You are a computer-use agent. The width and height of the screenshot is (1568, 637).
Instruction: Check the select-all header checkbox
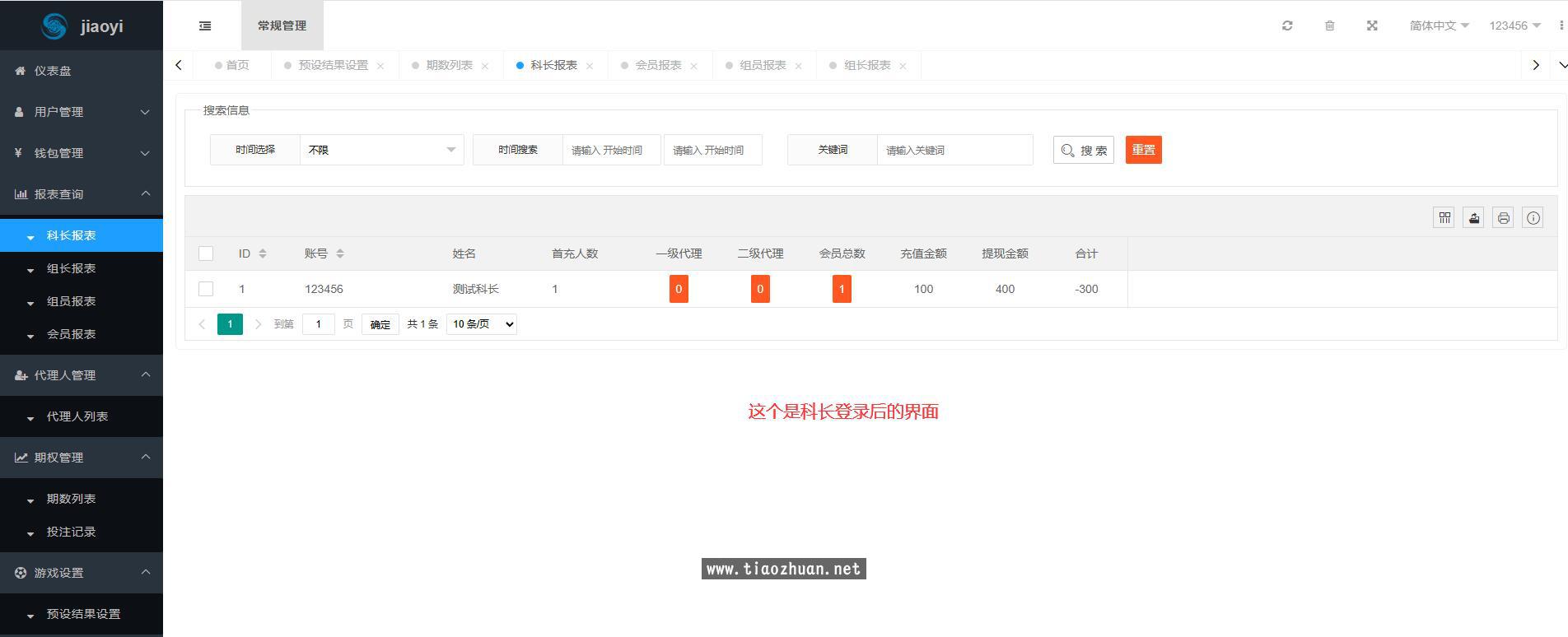pos(206,253)
